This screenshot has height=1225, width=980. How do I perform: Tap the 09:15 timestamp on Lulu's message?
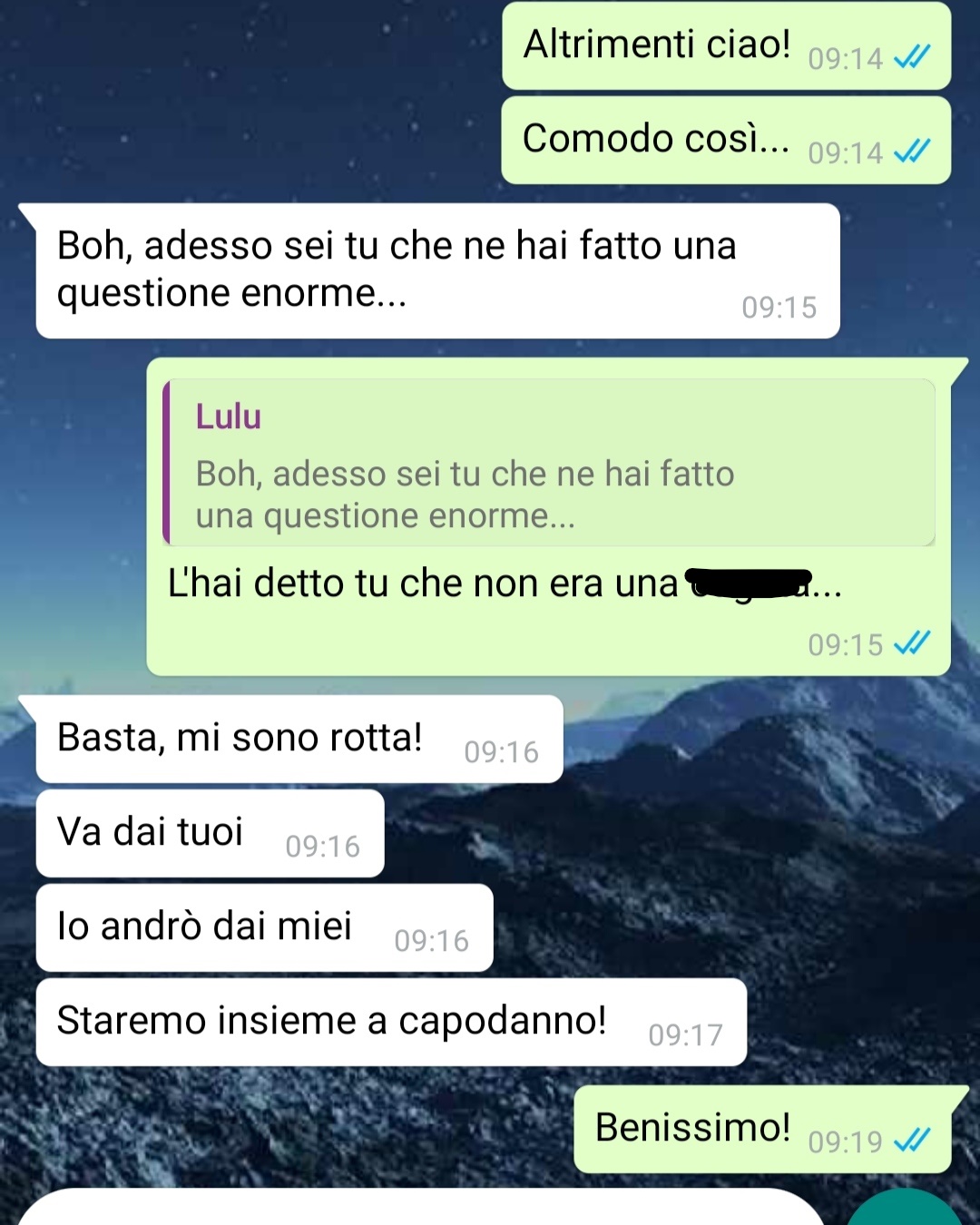pyautogui.click(x=779, y=308)
